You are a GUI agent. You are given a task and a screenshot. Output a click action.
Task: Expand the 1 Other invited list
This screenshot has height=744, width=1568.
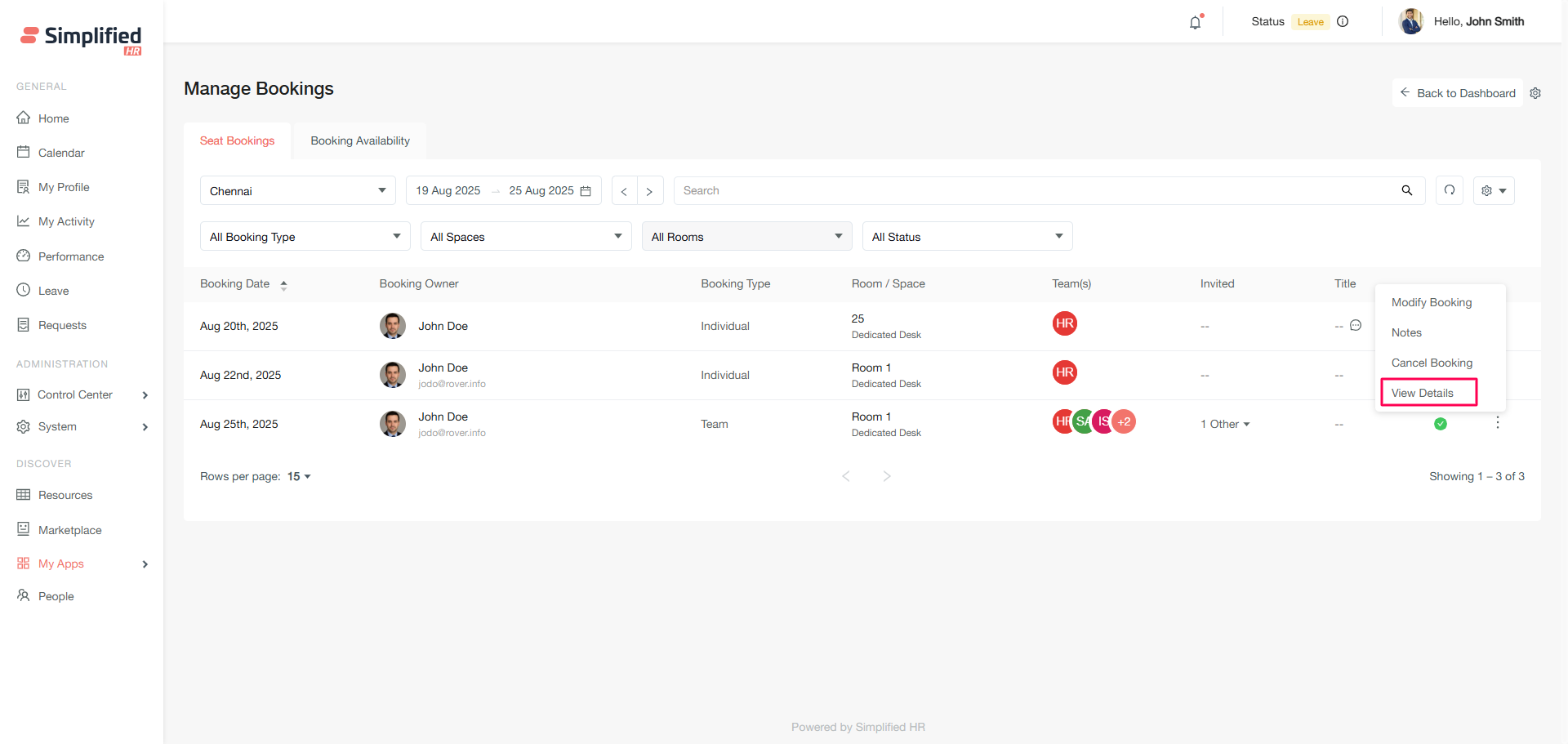1225,424
